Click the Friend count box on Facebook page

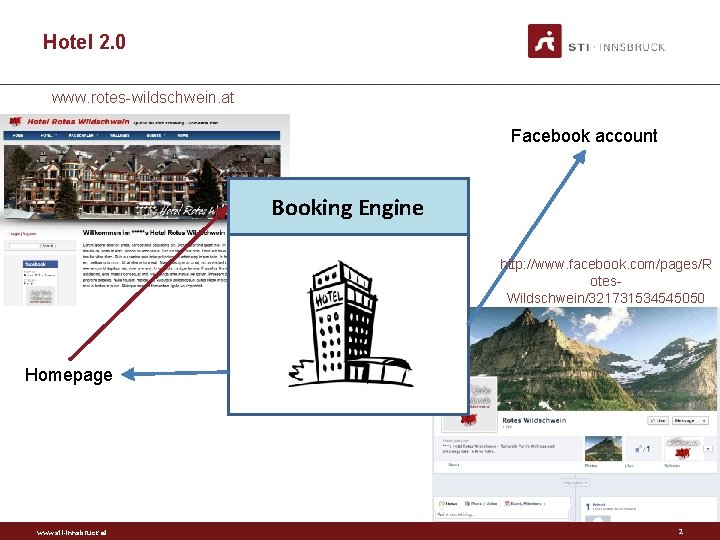click(x=647, y=508)
